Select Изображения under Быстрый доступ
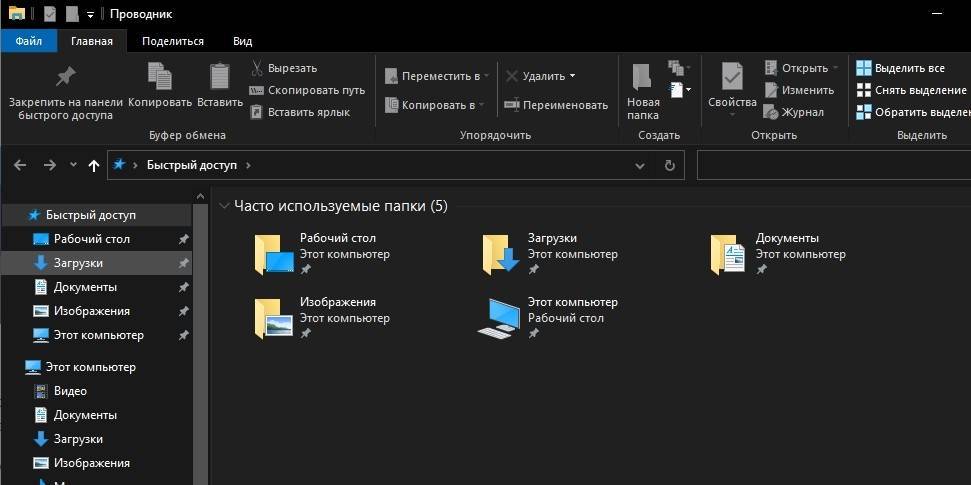Screen dimensions: 971x485 pos(97,311)
